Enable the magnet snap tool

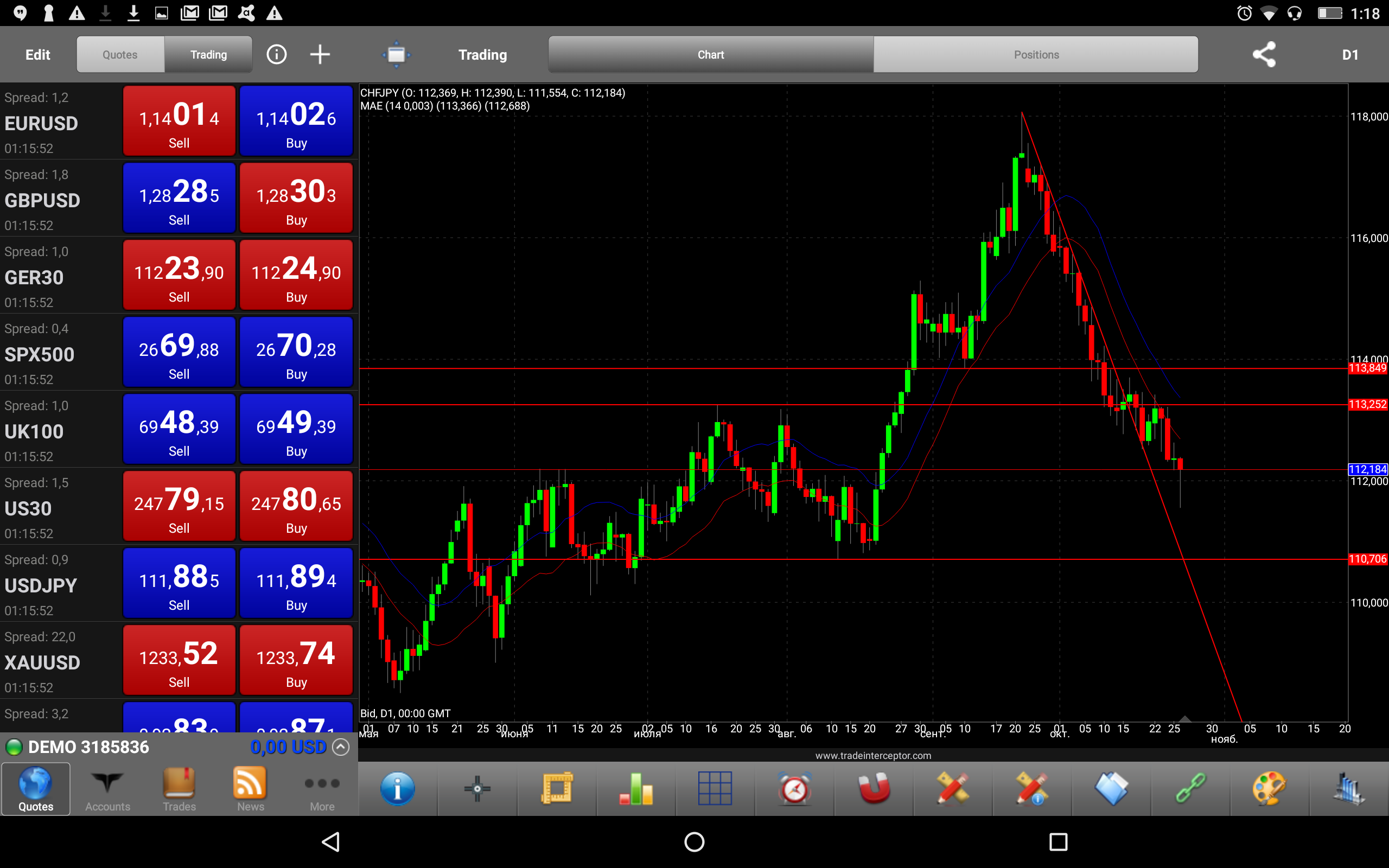click(x=874, y=789)
